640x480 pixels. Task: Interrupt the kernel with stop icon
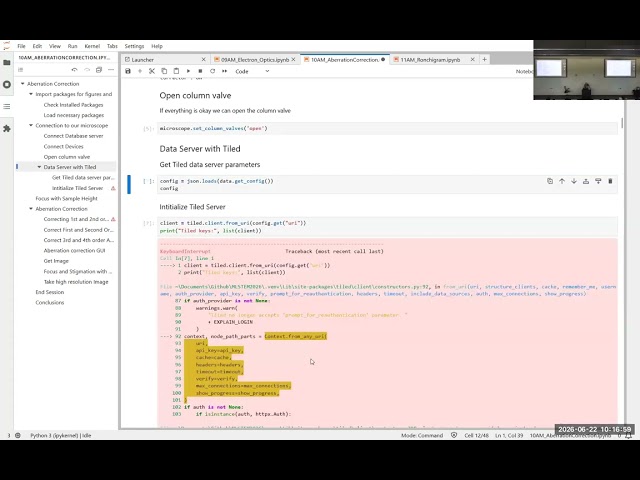point(200,71)
